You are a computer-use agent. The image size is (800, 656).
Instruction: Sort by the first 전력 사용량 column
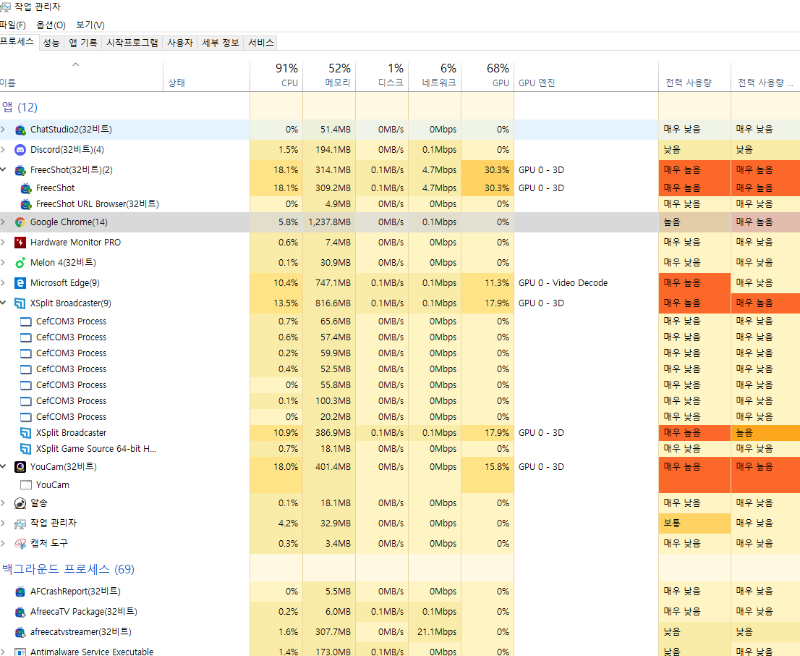(694, 76)
